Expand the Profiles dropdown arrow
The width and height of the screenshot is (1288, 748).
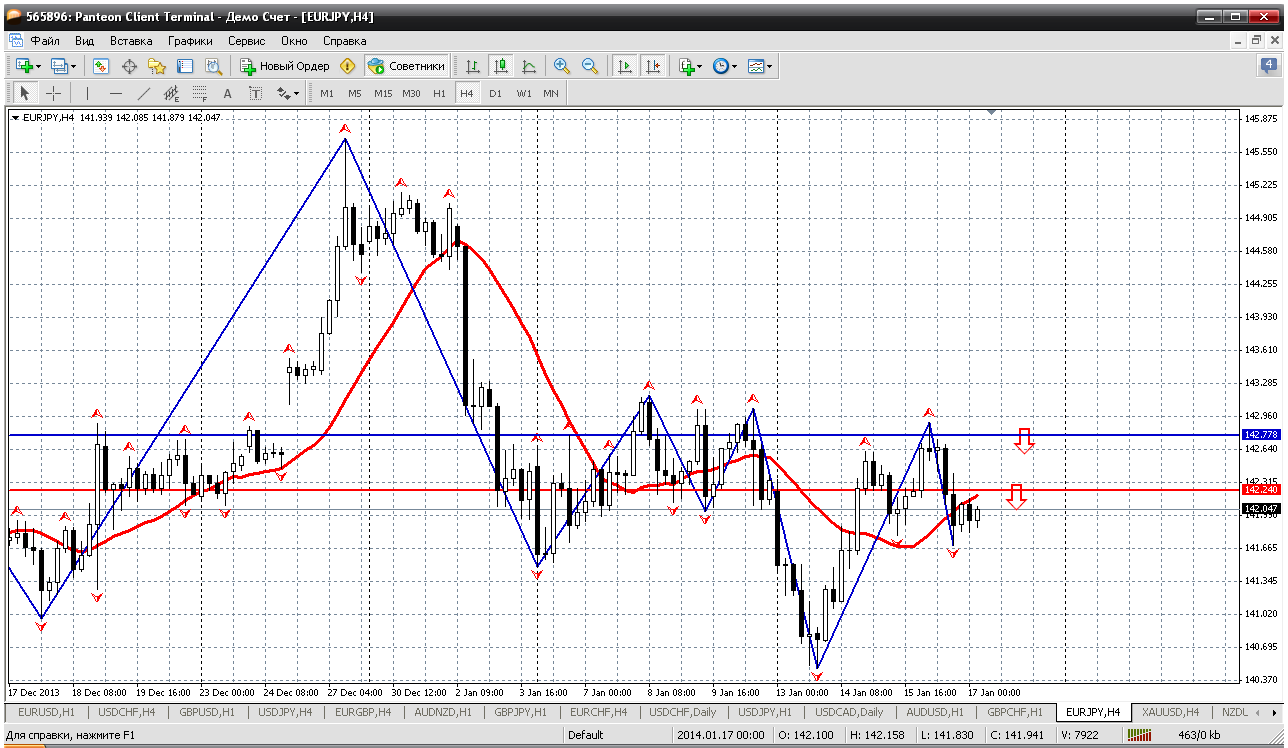74,66
